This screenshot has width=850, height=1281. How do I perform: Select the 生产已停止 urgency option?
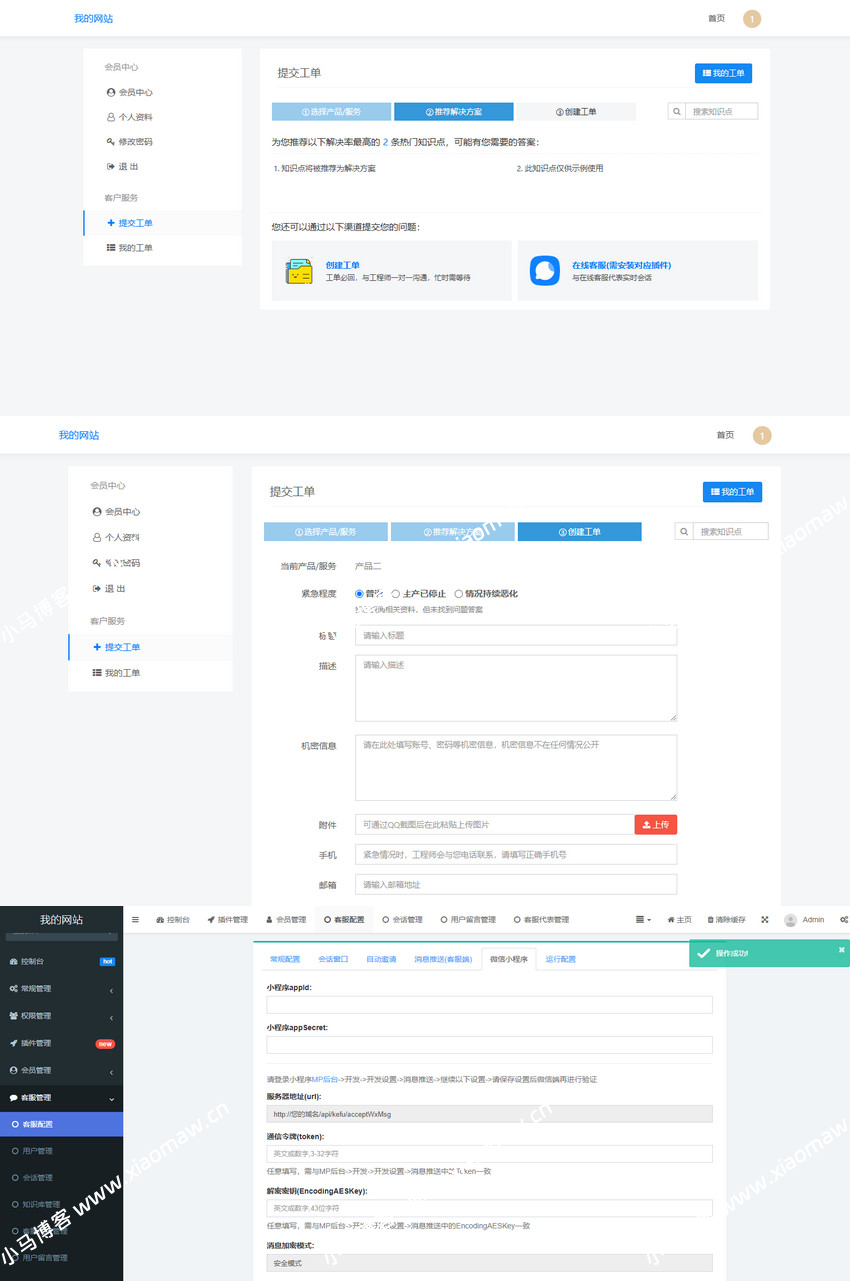coord(394,593)
